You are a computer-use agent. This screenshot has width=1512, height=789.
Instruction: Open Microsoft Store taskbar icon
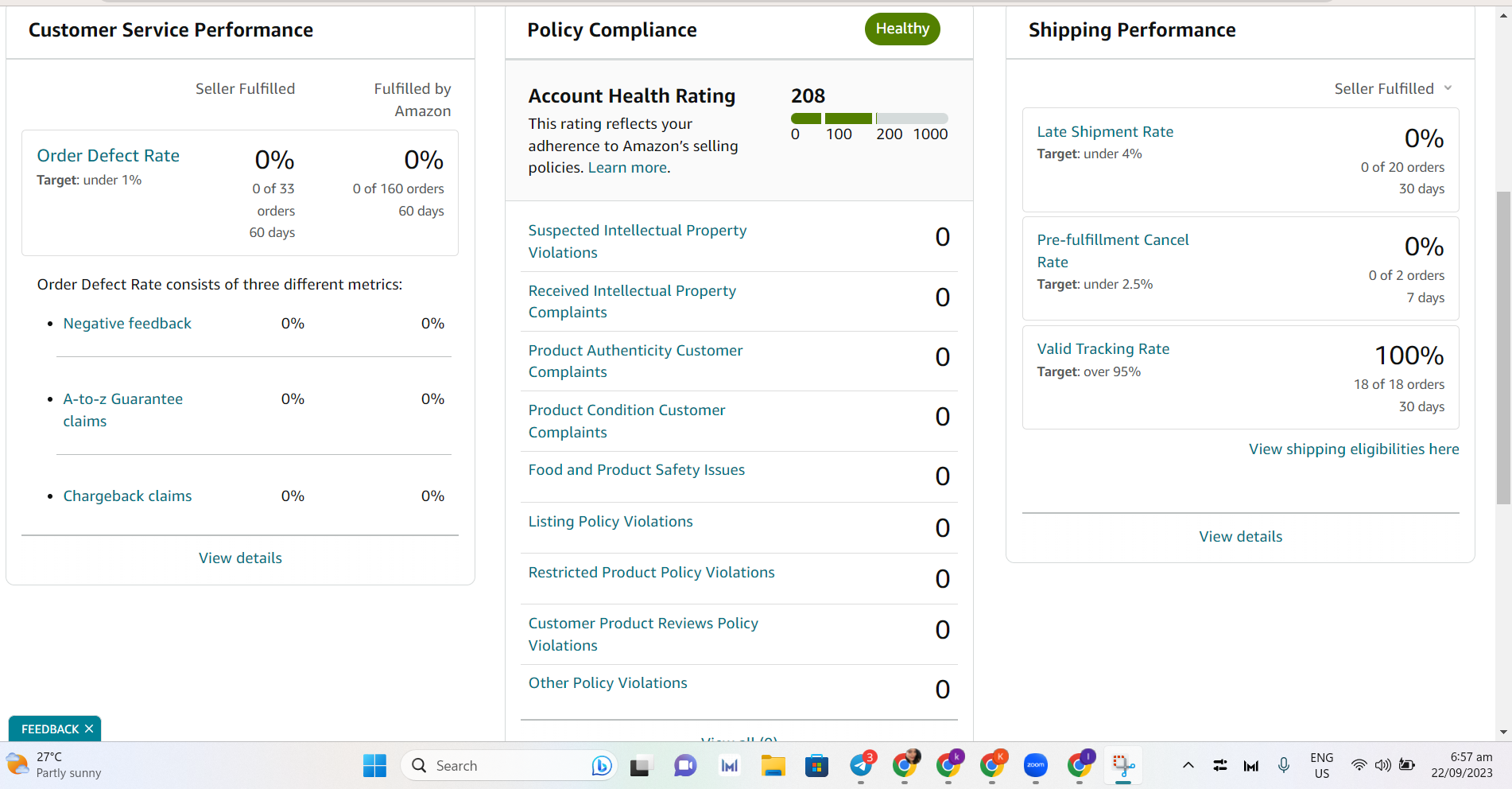tap(816, 765)
